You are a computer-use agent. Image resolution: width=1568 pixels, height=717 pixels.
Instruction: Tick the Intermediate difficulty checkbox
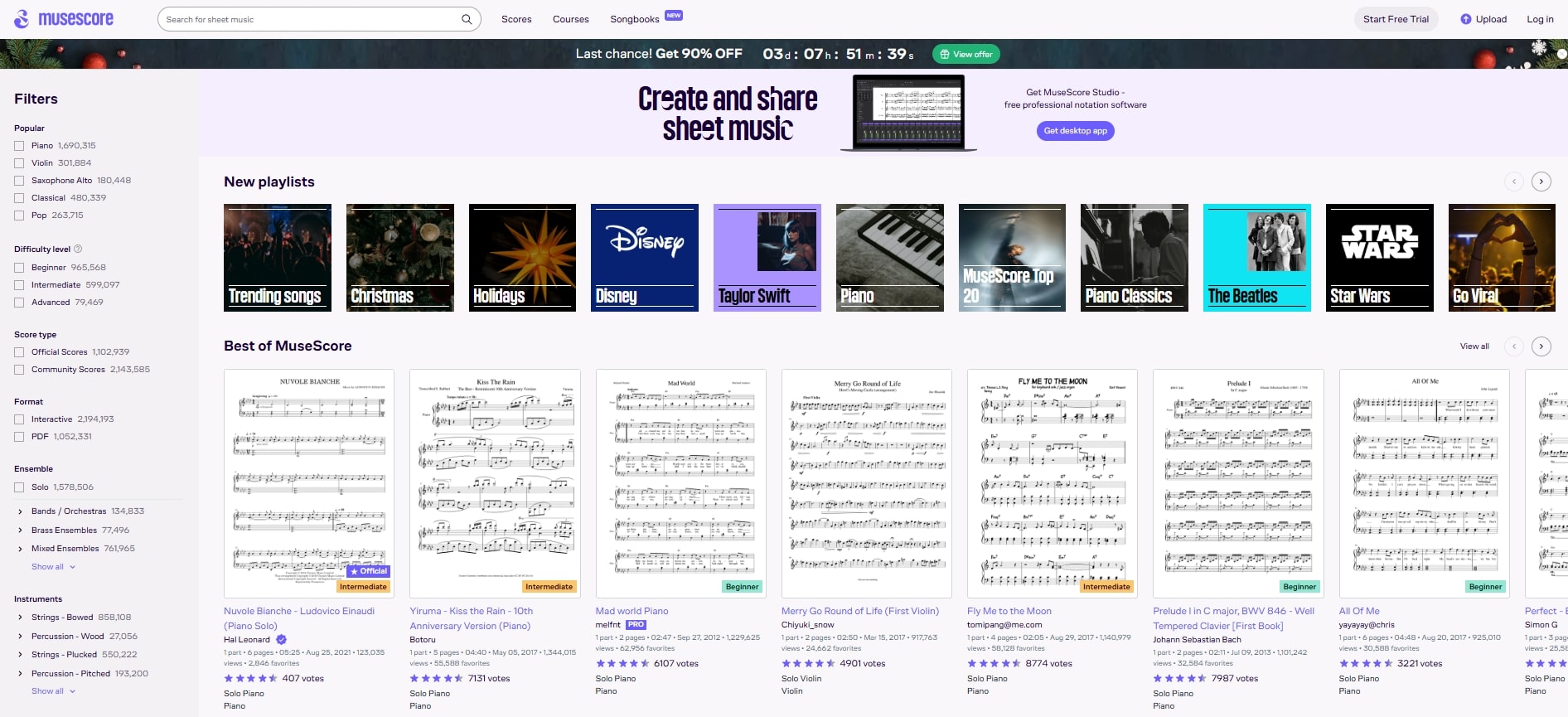coord(19,285)
